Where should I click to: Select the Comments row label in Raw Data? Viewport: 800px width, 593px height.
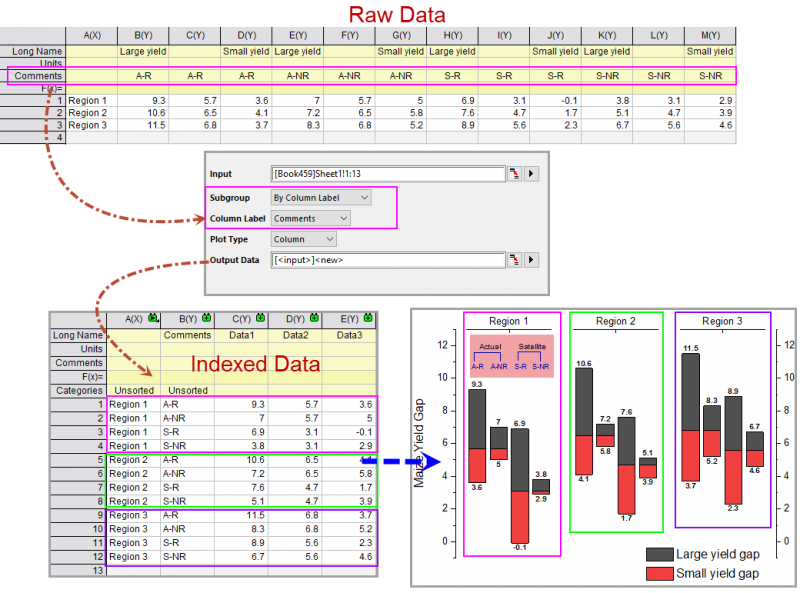(x=37, y=75)
